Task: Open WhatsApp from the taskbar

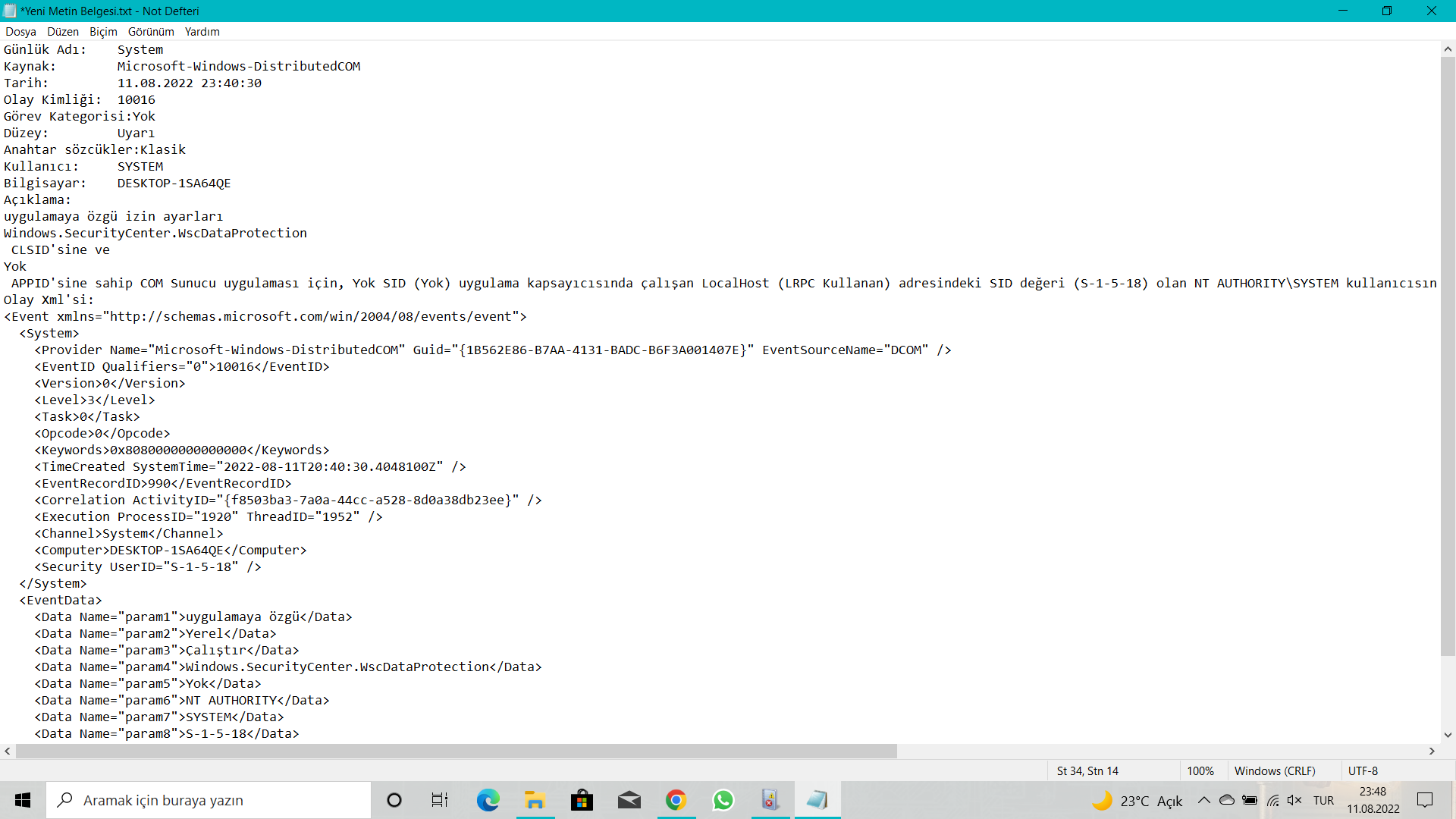Action: point(723,800)
